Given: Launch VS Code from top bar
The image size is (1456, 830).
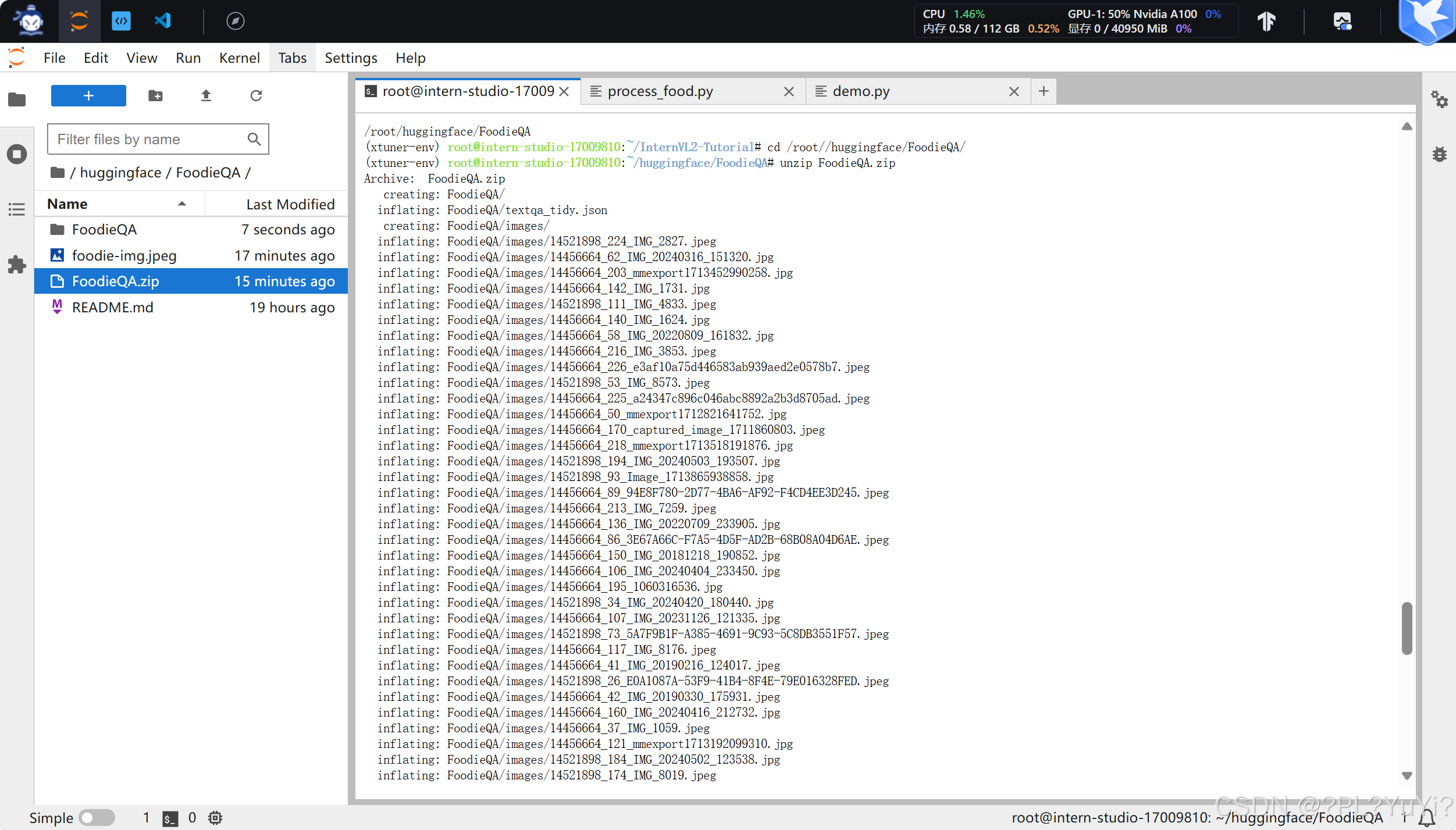Looking at the screenshot, I should tap(163, 21).
